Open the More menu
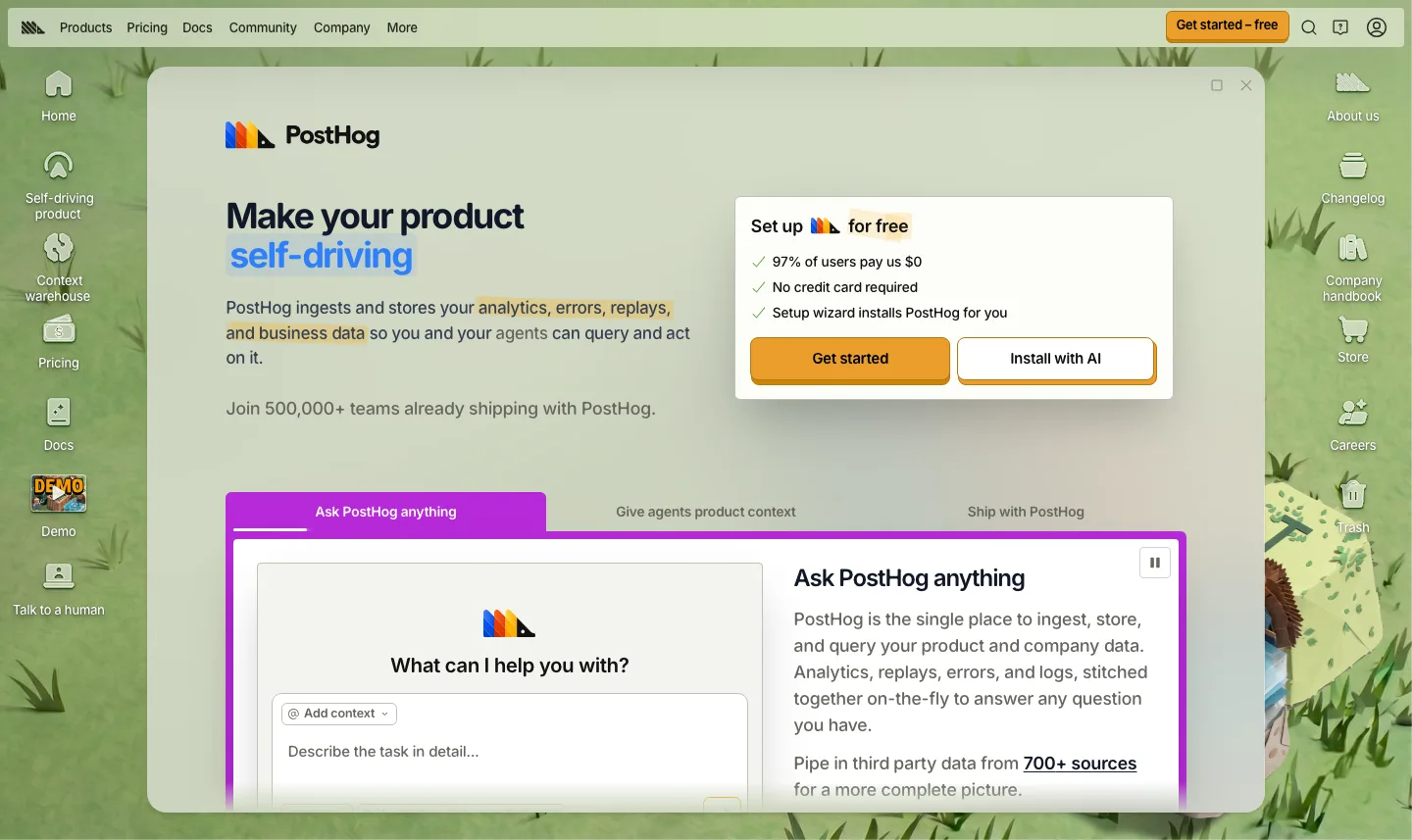Screen dimensions: 1412x840 (x=402, y=27)
